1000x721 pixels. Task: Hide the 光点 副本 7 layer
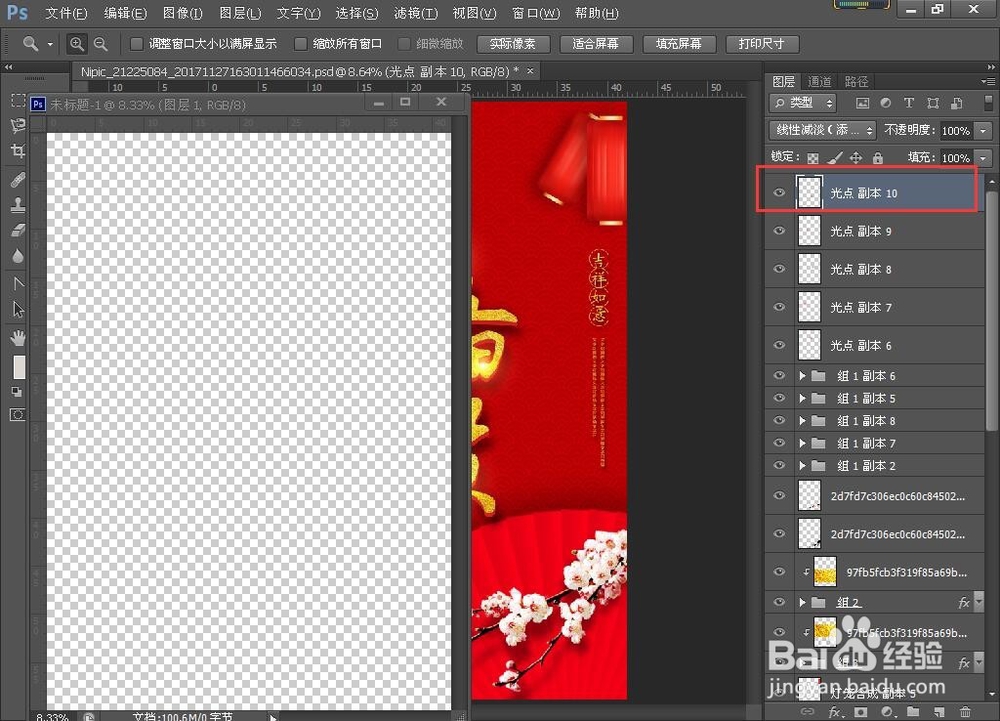click(779, 307)
